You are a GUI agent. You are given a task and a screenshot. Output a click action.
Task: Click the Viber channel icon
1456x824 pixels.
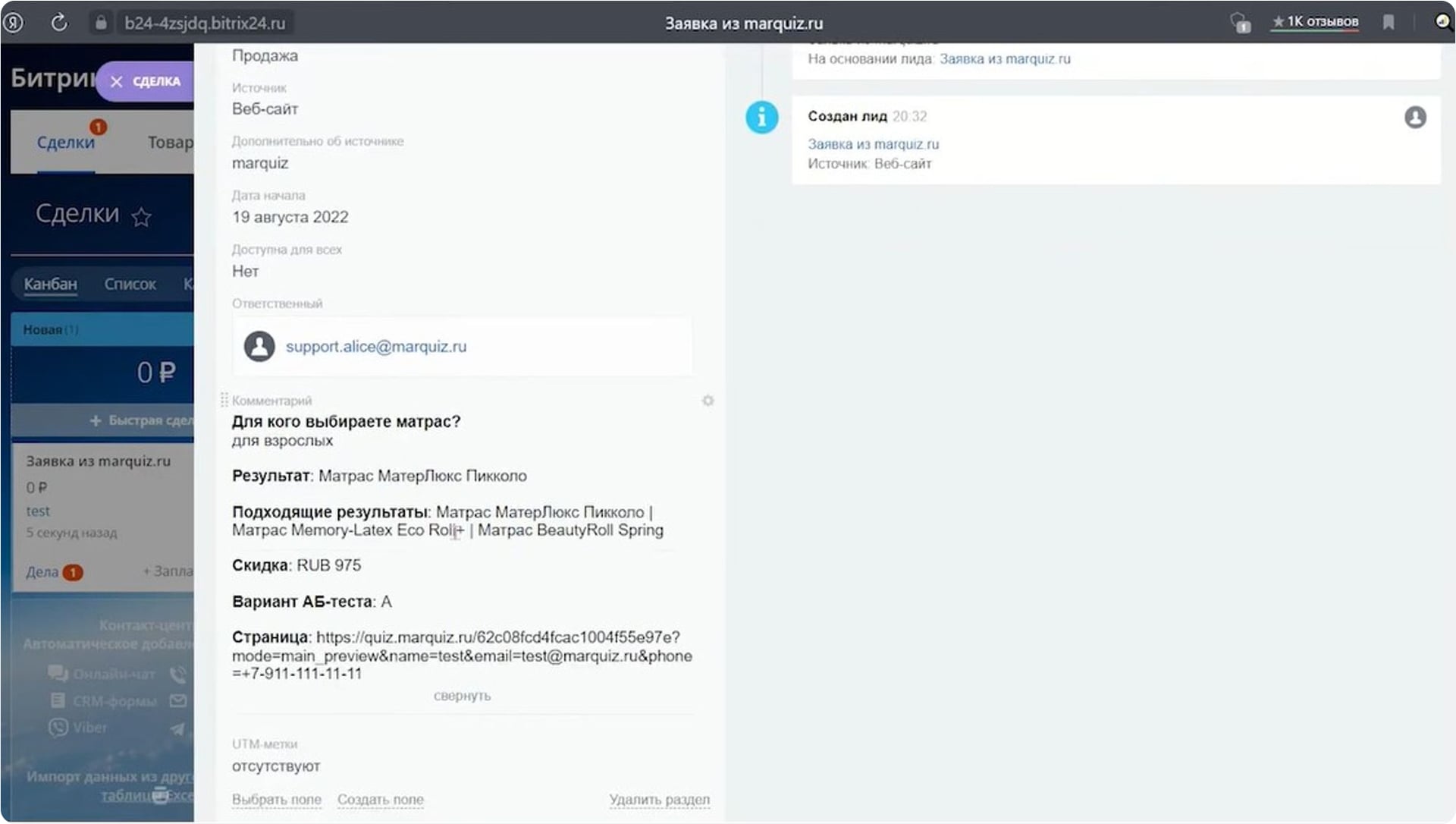pos(57,727)
